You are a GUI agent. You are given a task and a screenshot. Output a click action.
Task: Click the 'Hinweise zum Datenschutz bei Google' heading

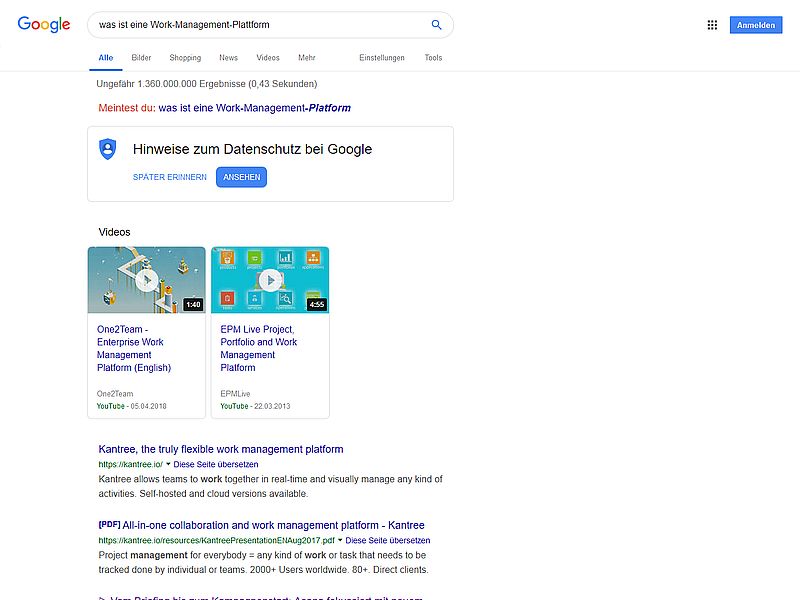tap(253, 149)
